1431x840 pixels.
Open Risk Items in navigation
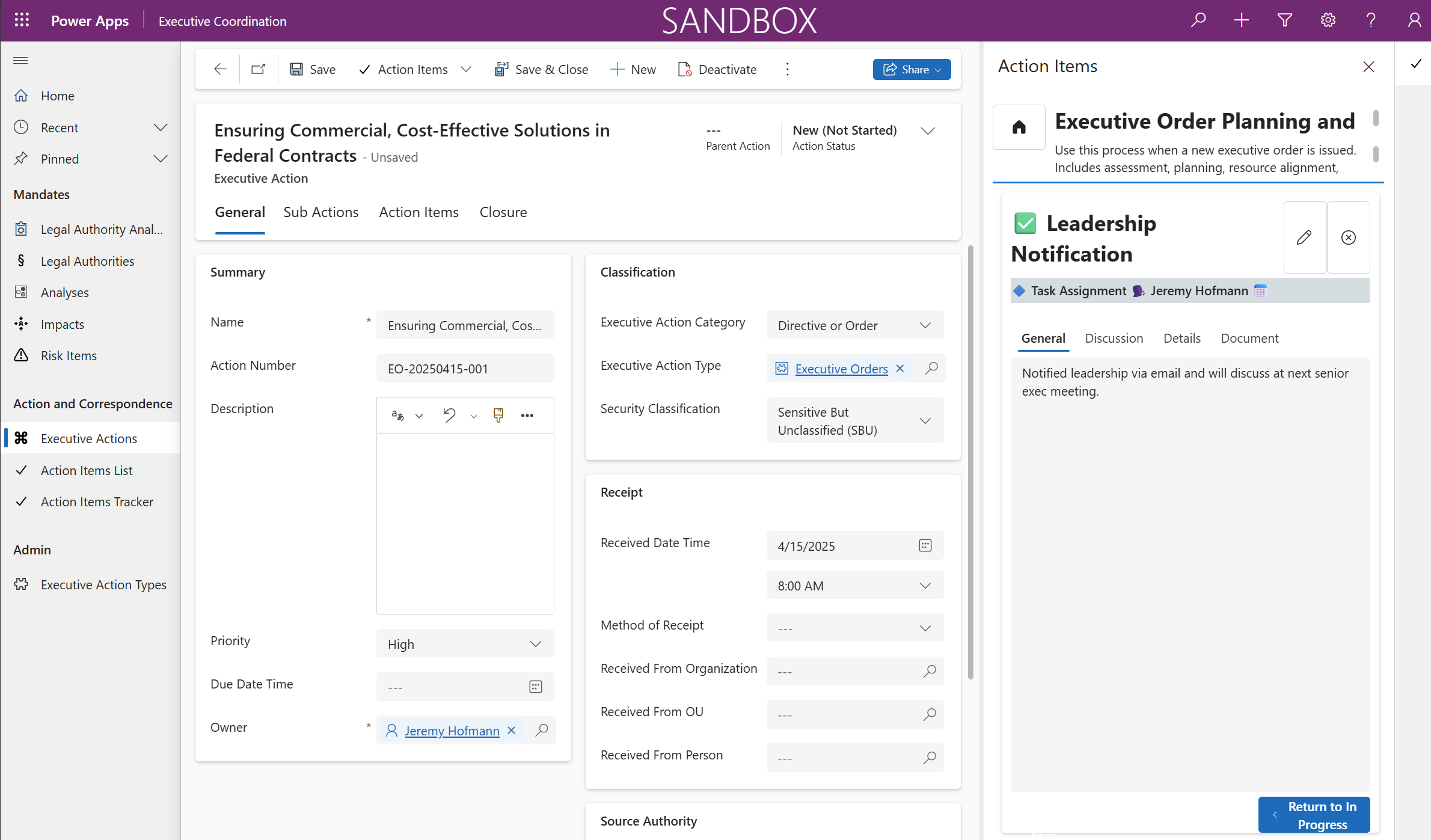click(x=91, y=355)
